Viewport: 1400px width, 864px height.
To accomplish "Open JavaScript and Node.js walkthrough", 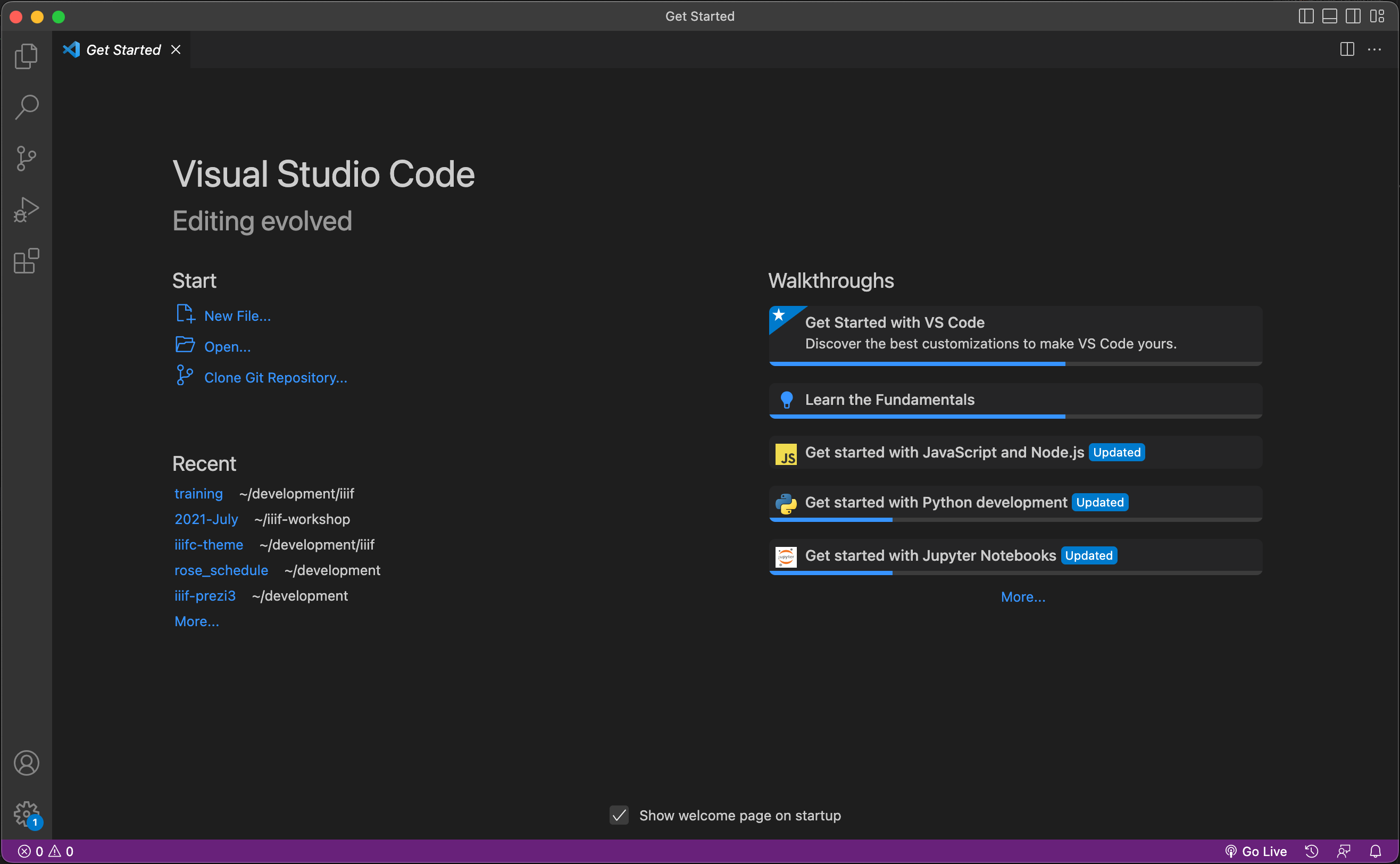I will point(1015,453).
